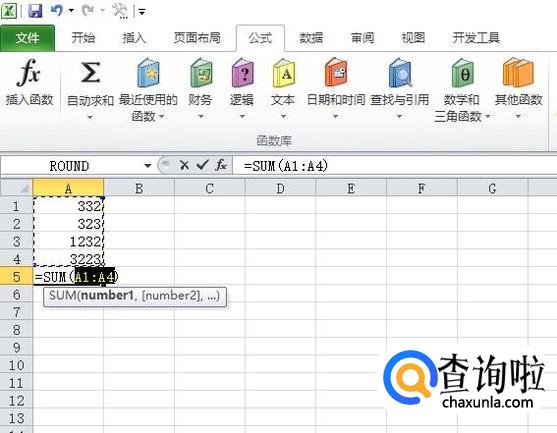This screenshot has width=557, height=433.
Task: Expand the Name Box dropdown showing ROUND
Action: (x=147, y=166)
